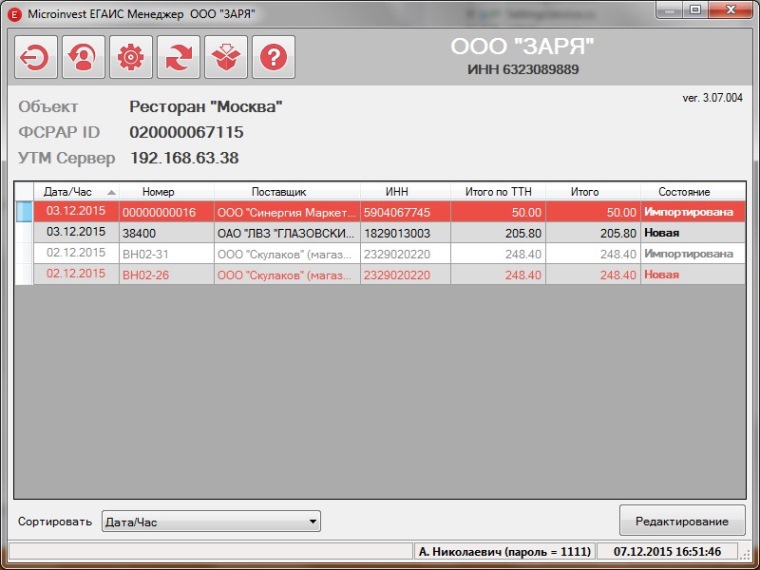Click the А. Николаевич status bar user field
Screen dimensions: 760x570
pyautogui.click(x=504, y=552)
